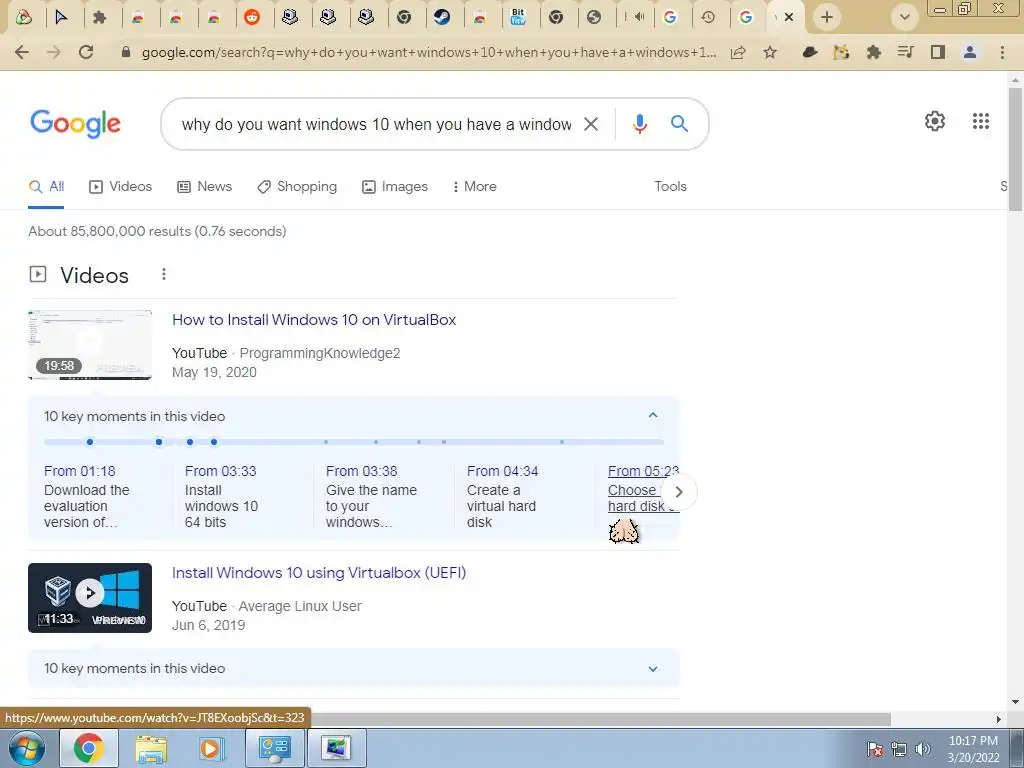Open key moment From 03:38
Viewport: 1024px width, 768px height.
tap(371, 496)
